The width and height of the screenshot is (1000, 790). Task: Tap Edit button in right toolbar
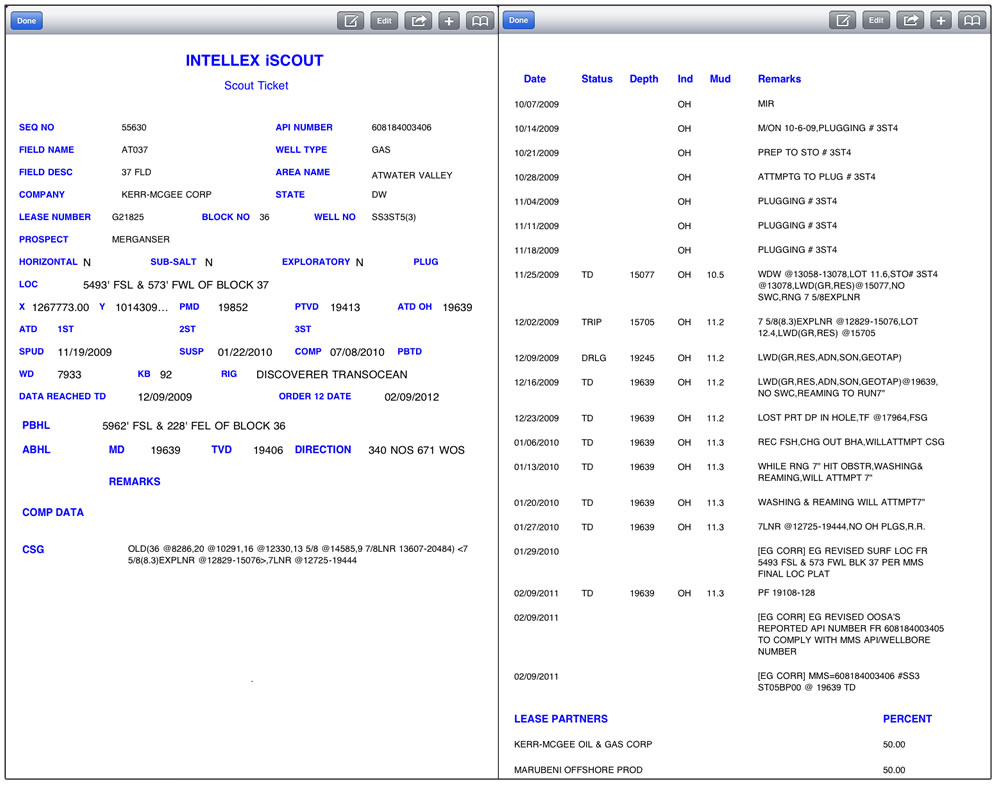pos(876,20)
